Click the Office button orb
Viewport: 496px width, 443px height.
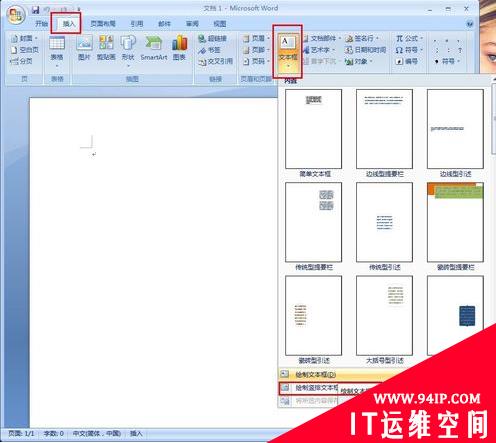(x=16, y=15)
